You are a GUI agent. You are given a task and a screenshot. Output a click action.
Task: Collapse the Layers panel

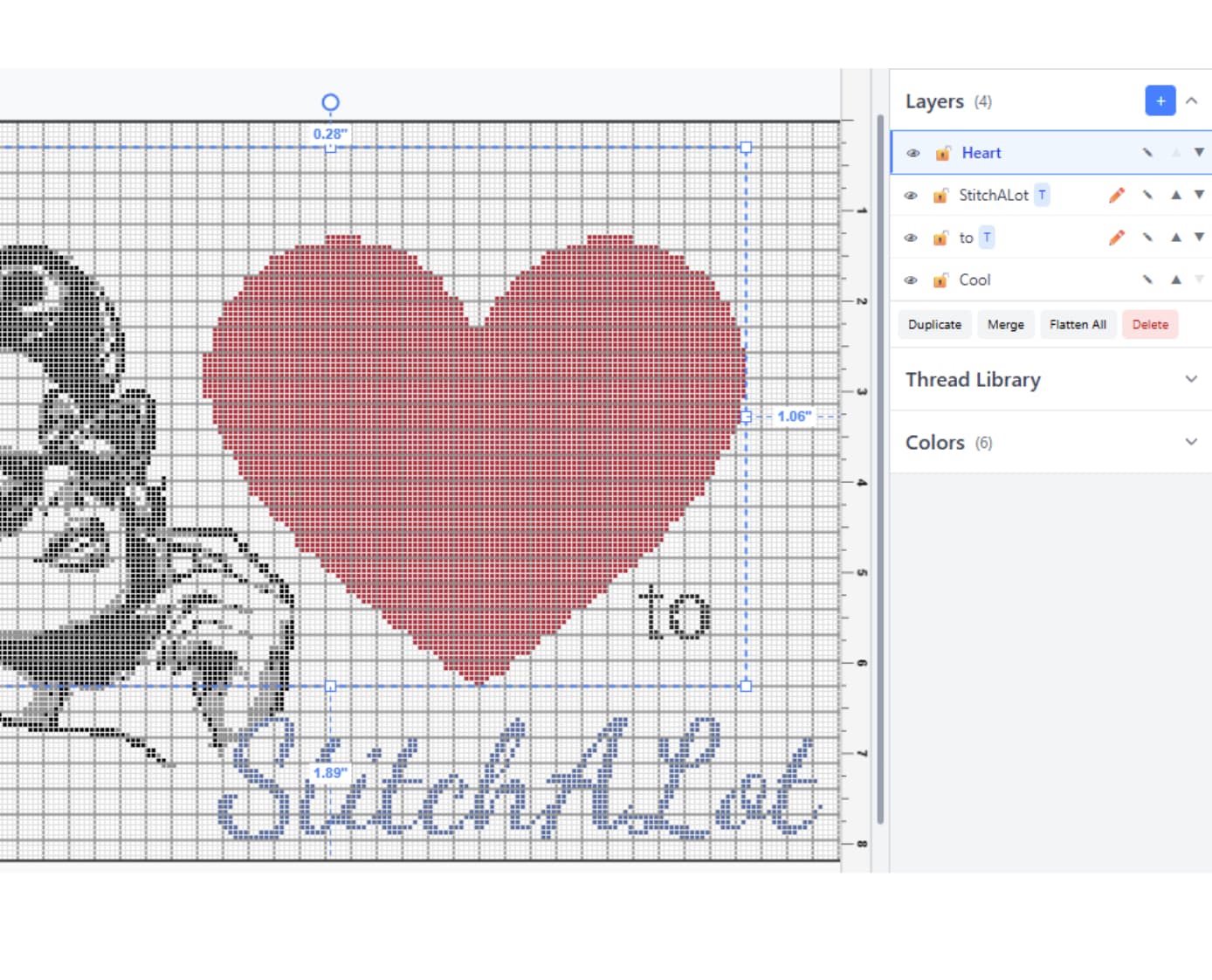point(1191,101)
